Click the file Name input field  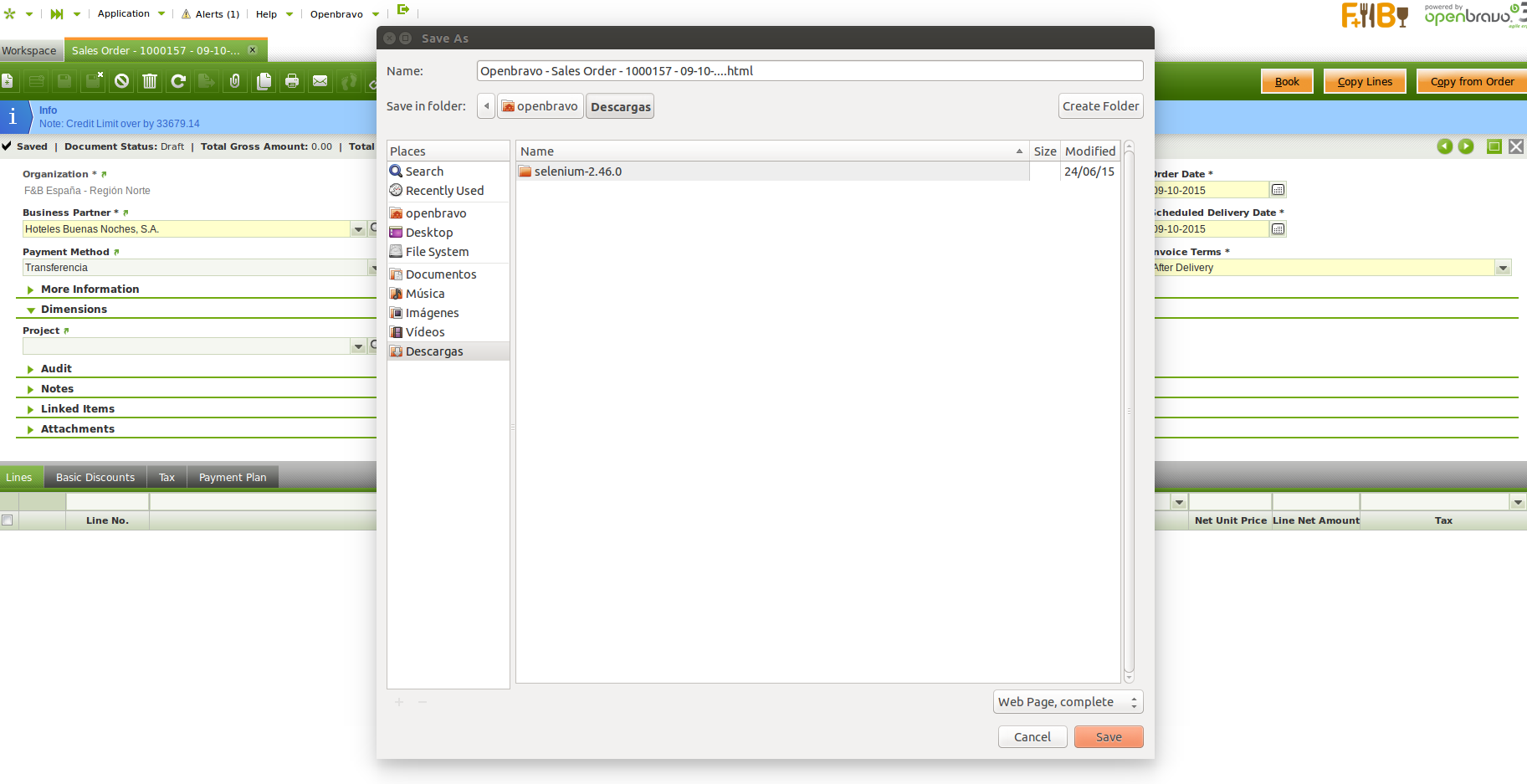809,71
